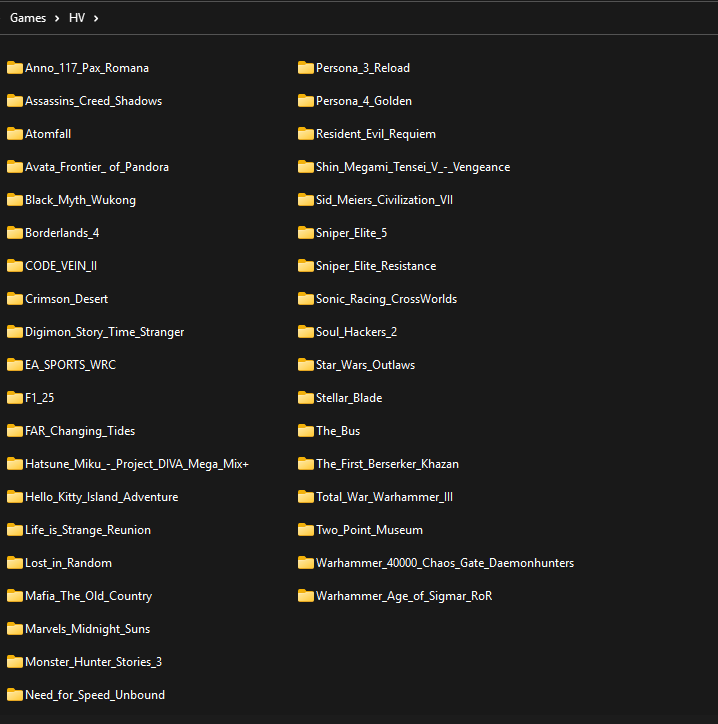
Task: Click the Sniper_Elite_Resistance folder name
Action: pyautogui.click(x=376, y=266)
